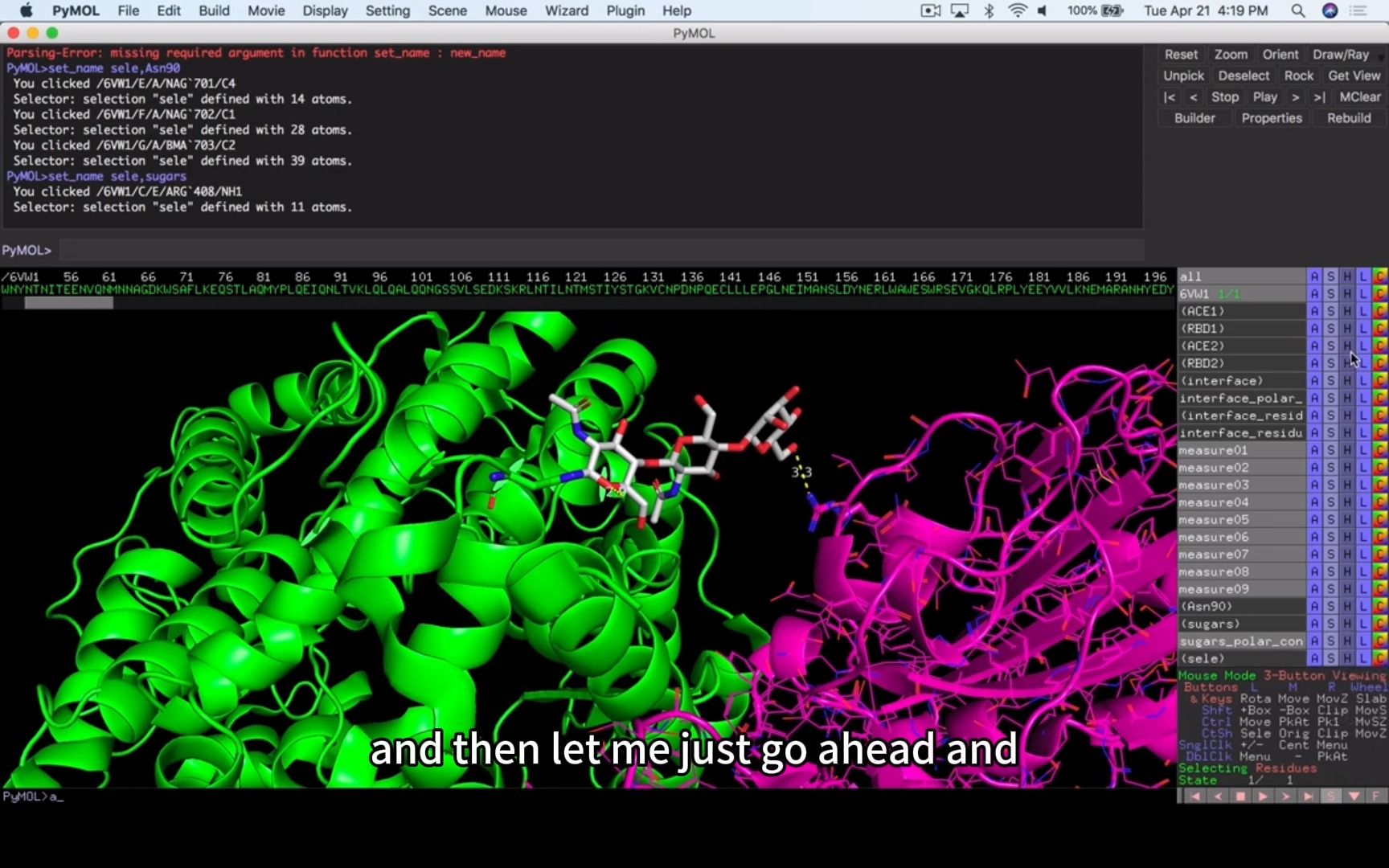Open Color menu for measure09 object
1389x868 pixels.
coord(1380,589)
